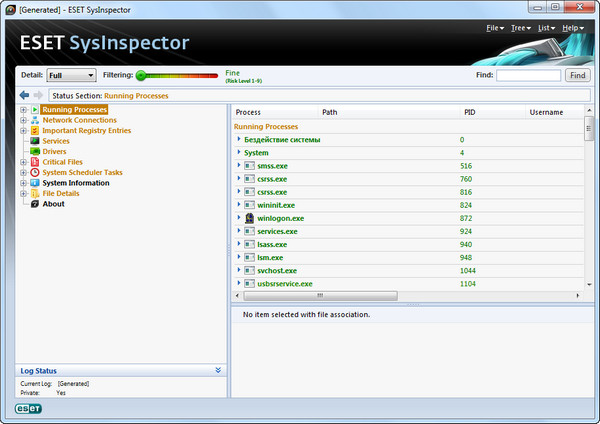This screenshot has height=424, width=600.
Task: Expand the Network Connections tree node
Action: [x=22, y=120]
